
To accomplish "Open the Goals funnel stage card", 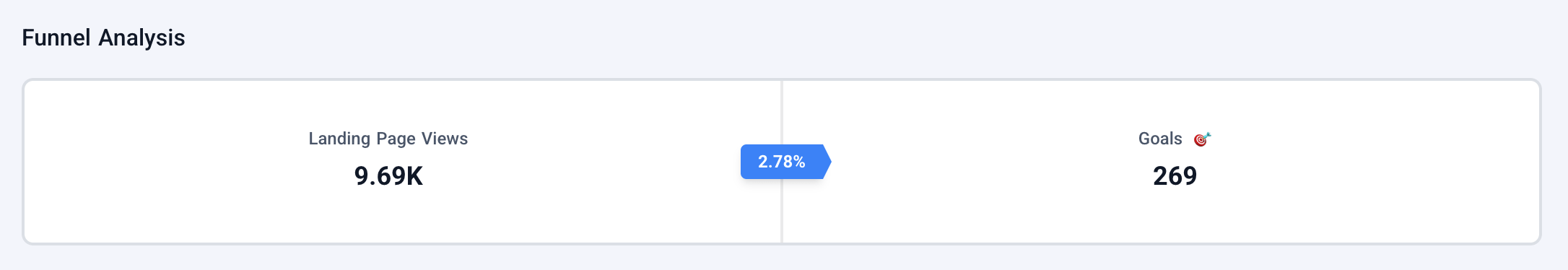I will (x=1161, y=162).
